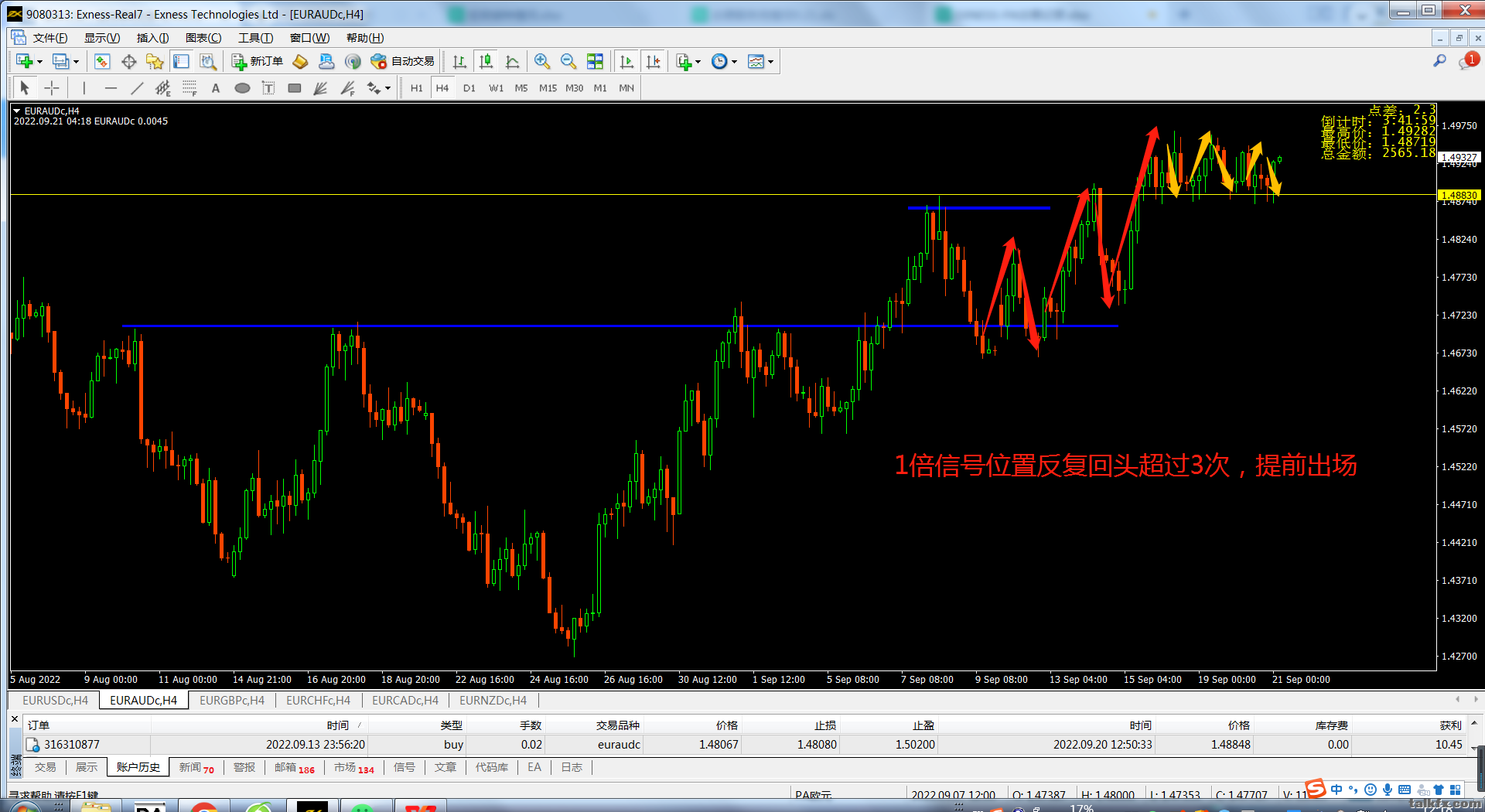Open the periods clock dropdown

724,61
